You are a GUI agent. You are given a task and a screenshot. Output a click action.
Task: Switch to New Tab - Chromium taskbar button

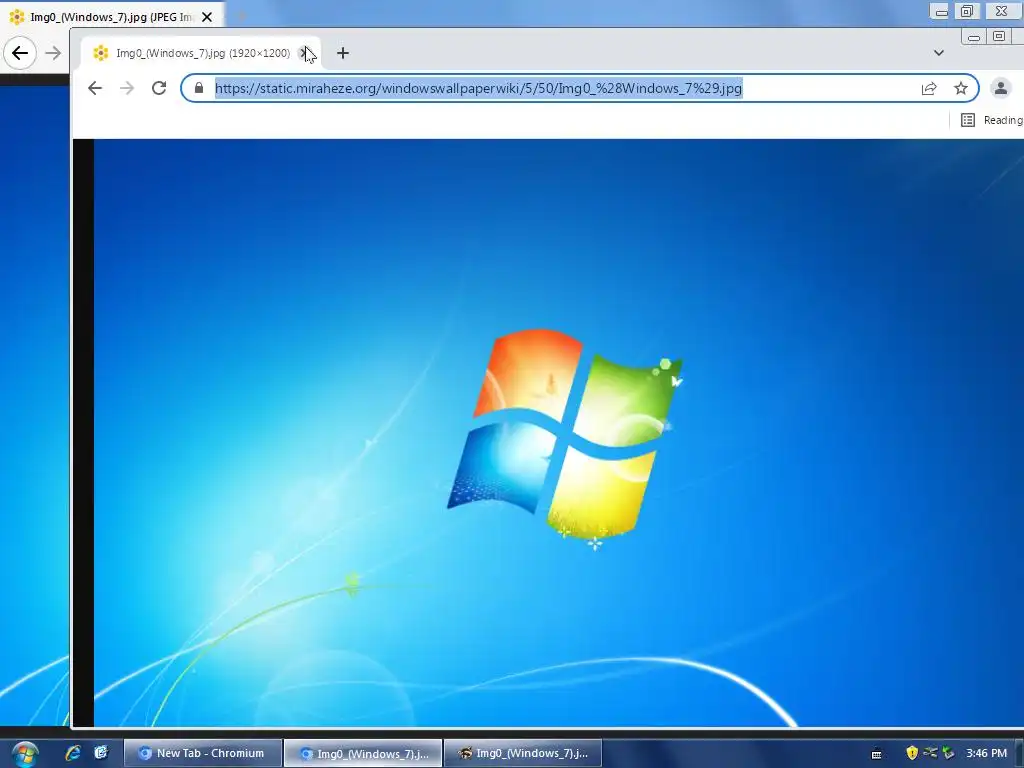(203, 753)
